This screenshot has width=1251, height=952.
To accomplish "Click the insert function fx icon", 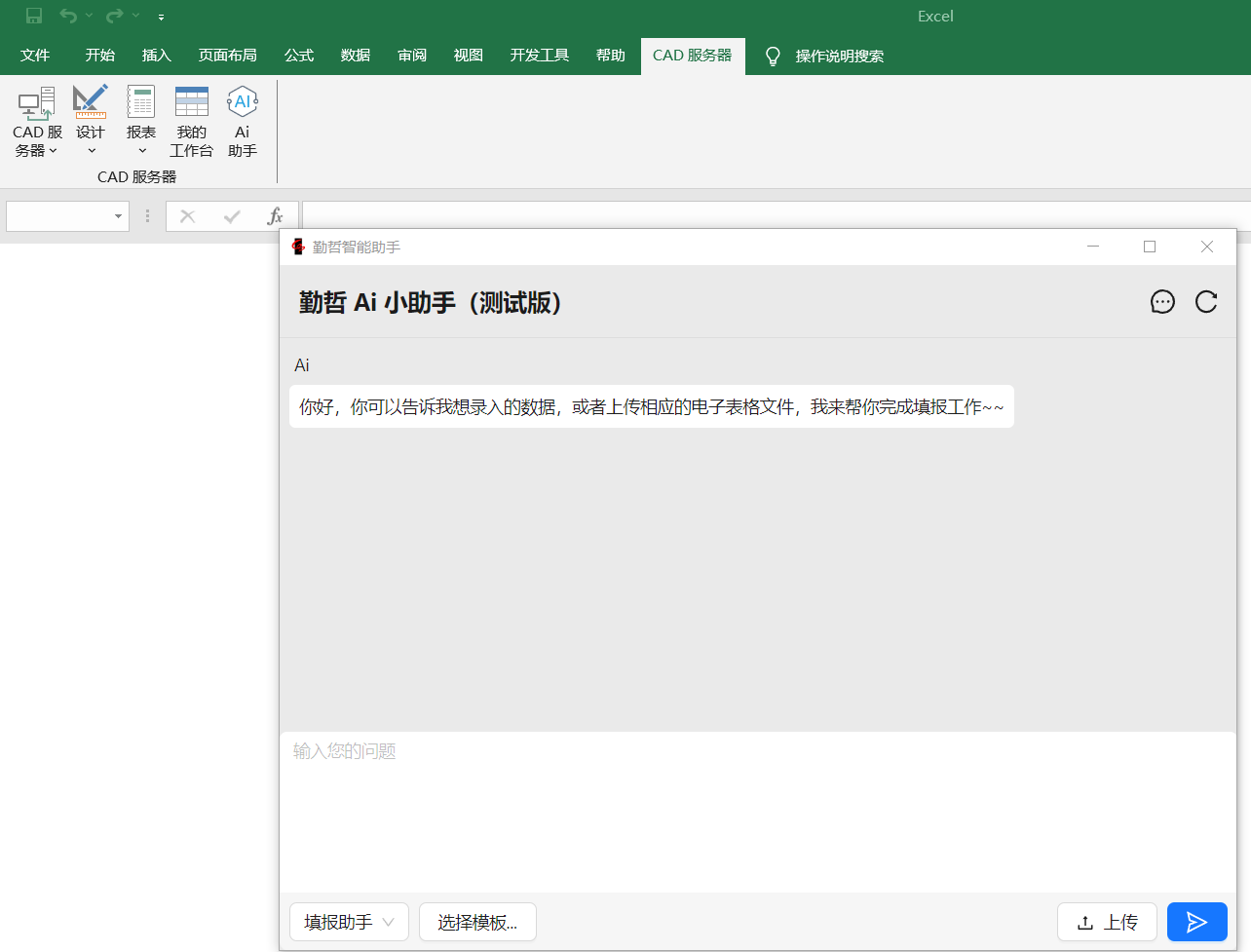I will (x=275, y=216).
